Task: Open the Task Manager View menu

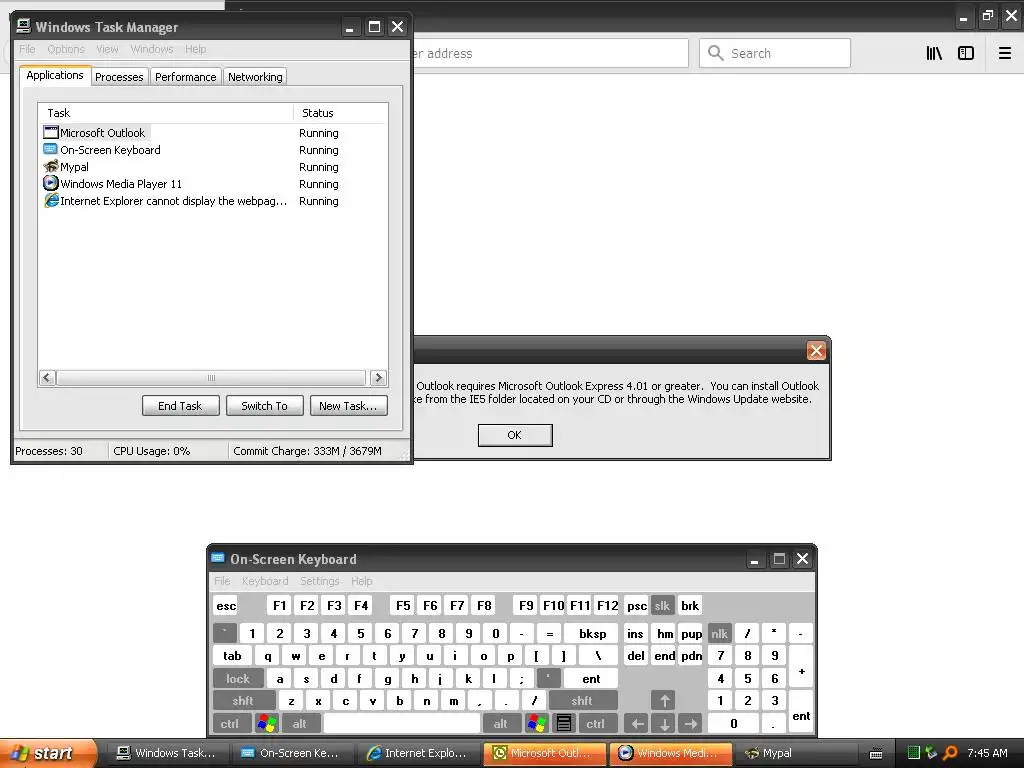Action: pos(108,49)
